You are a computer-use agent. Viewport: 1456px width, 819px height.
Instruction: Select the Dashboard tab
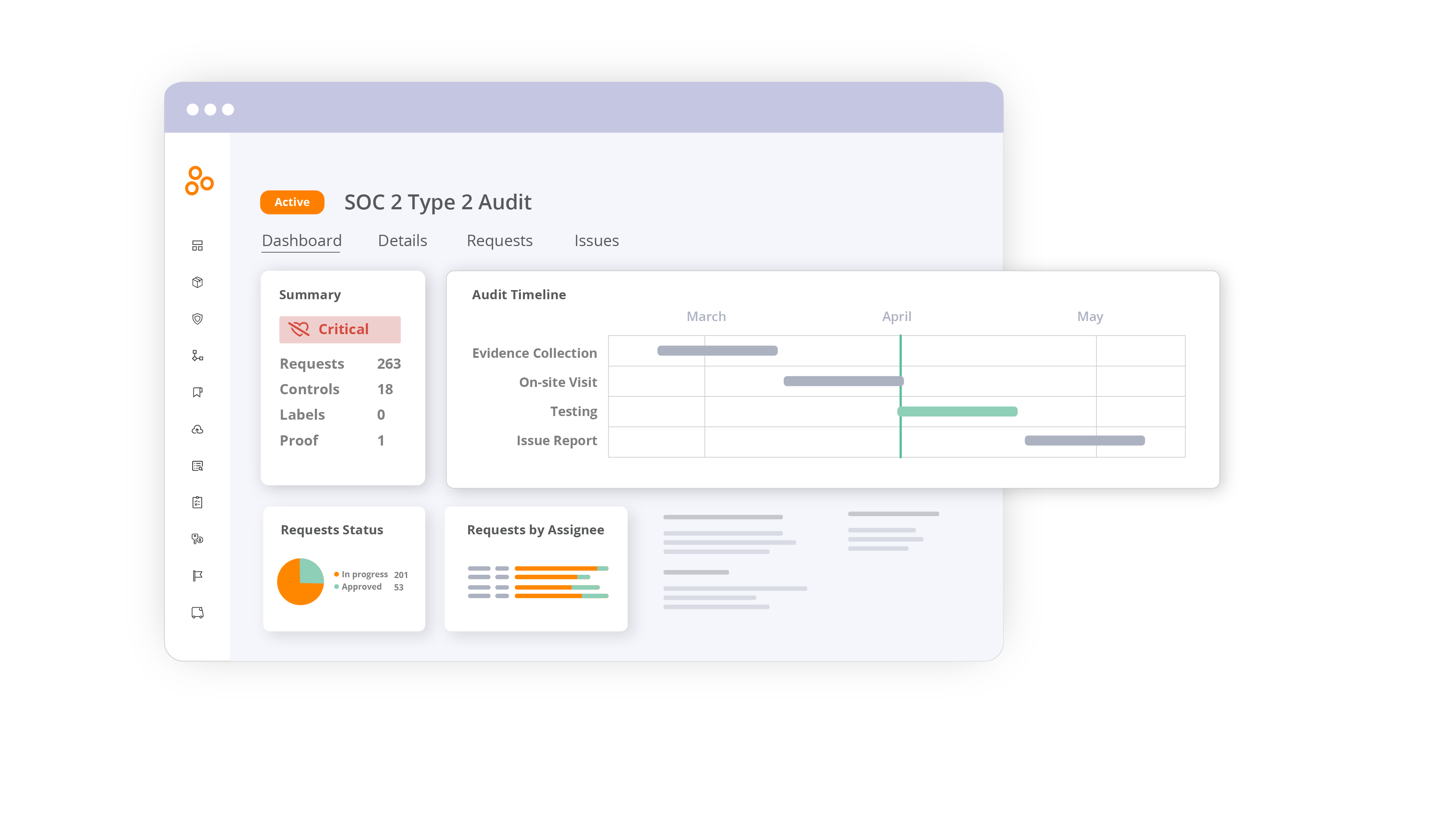(x=301, y=241)
